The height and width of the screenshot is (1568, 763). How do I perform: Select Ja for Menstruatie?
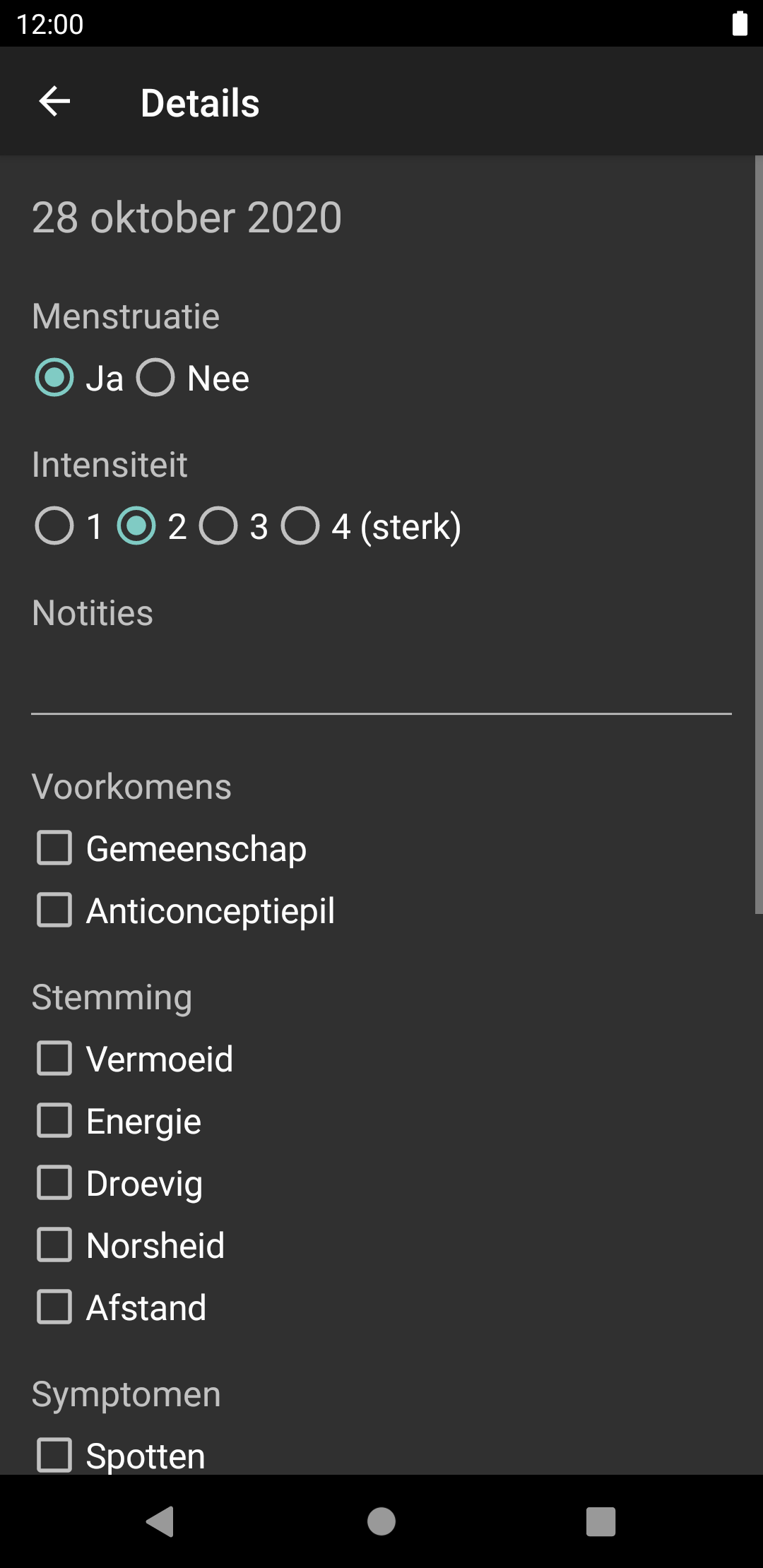click(x=54, y=377)
